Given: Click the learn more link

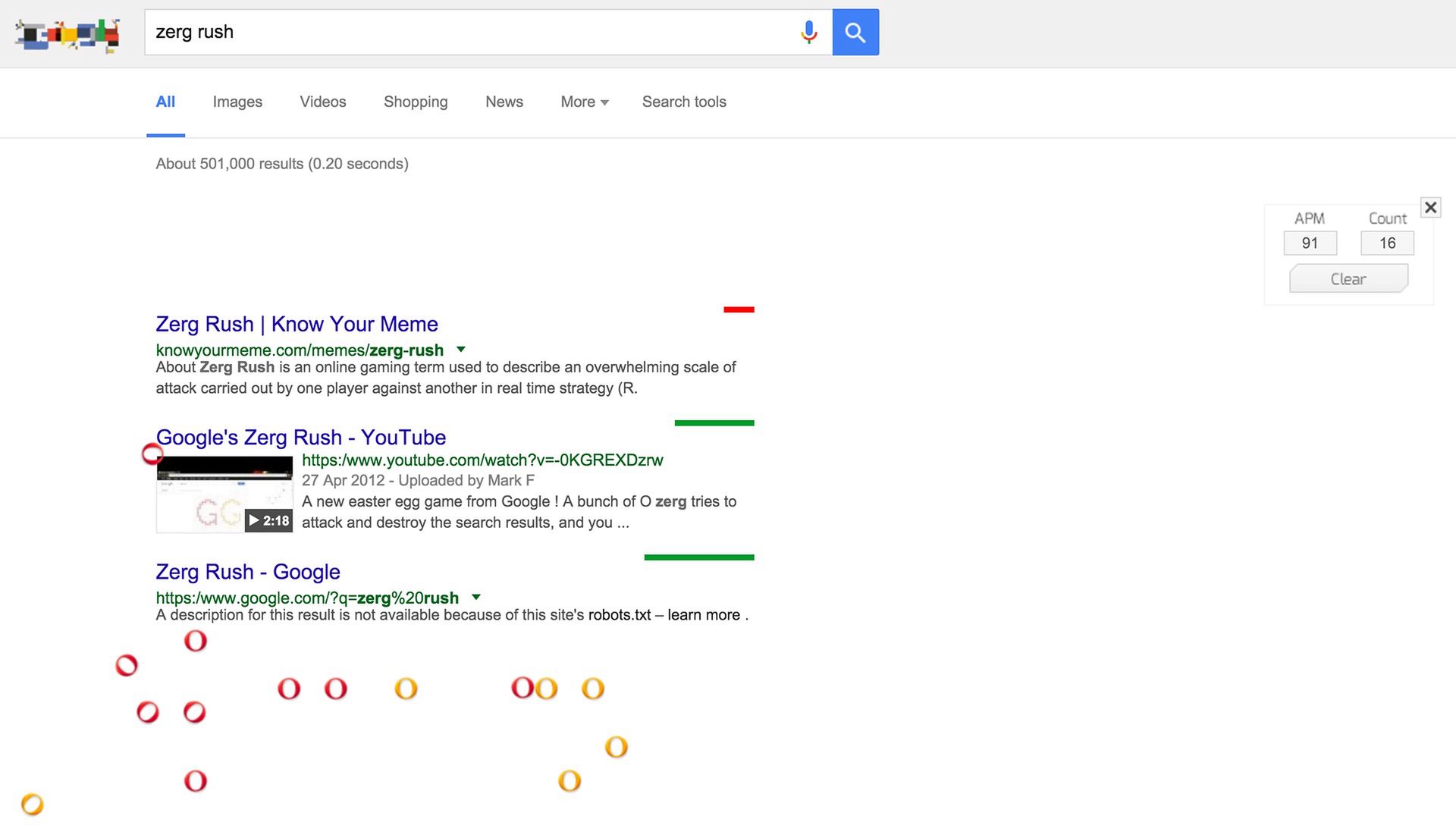Looking at the screenshot, I should (703, 615).
